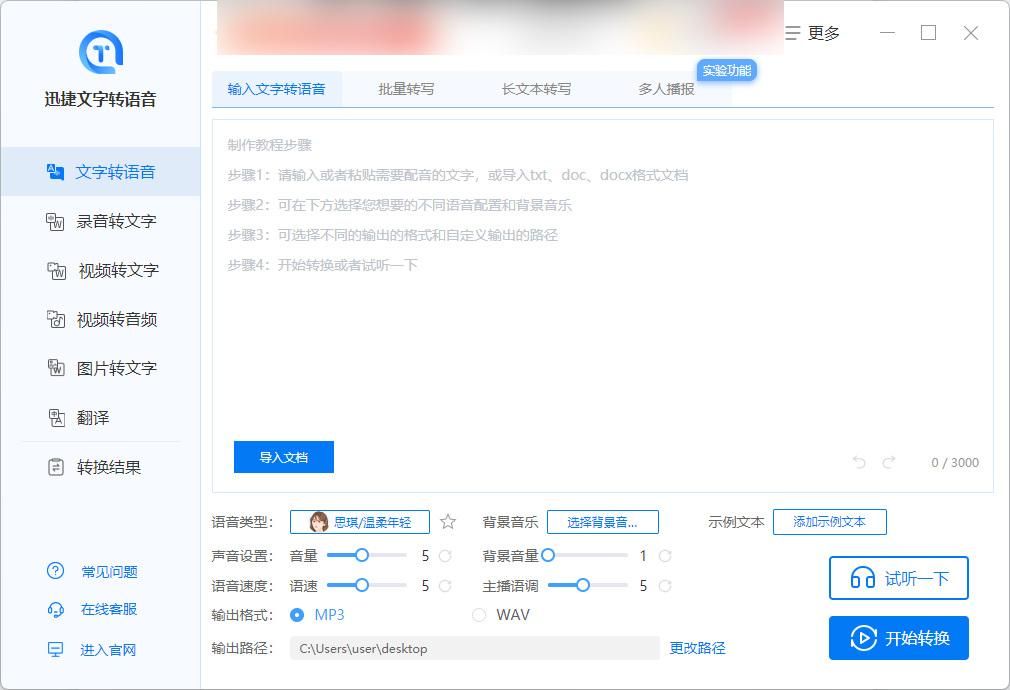1010x690 pixels.
Task: Select the 输入文字转语音 tab
Action: point(276,89)
